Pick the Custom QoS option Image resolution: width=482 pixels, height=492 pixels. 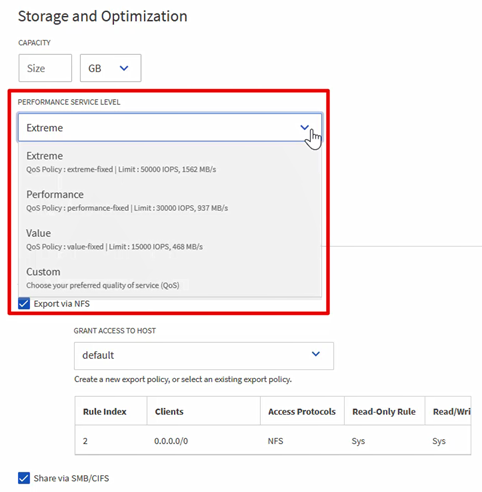click(x=170, y=278)
